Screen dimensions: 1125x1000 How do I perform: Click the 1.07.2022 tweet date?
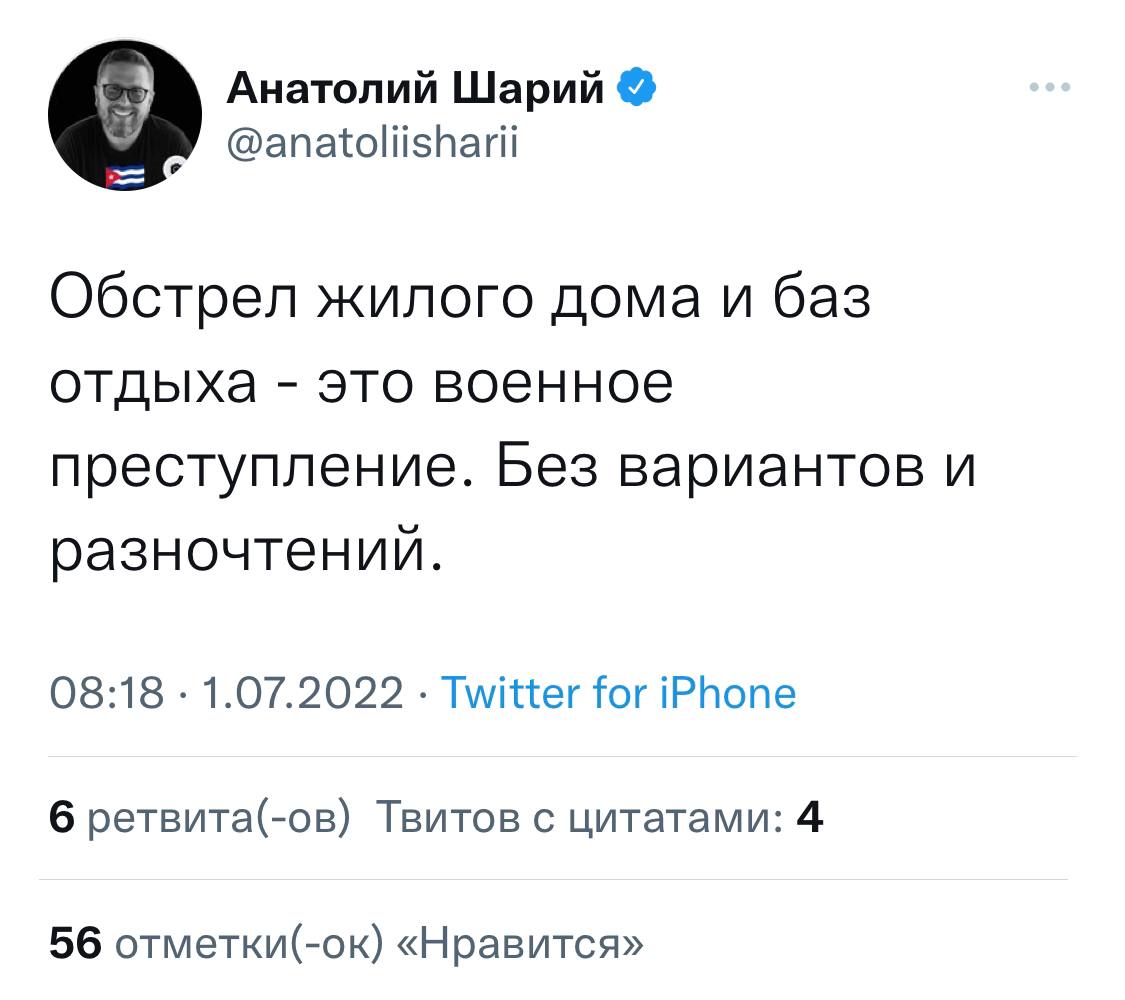(x=304, y=692)
